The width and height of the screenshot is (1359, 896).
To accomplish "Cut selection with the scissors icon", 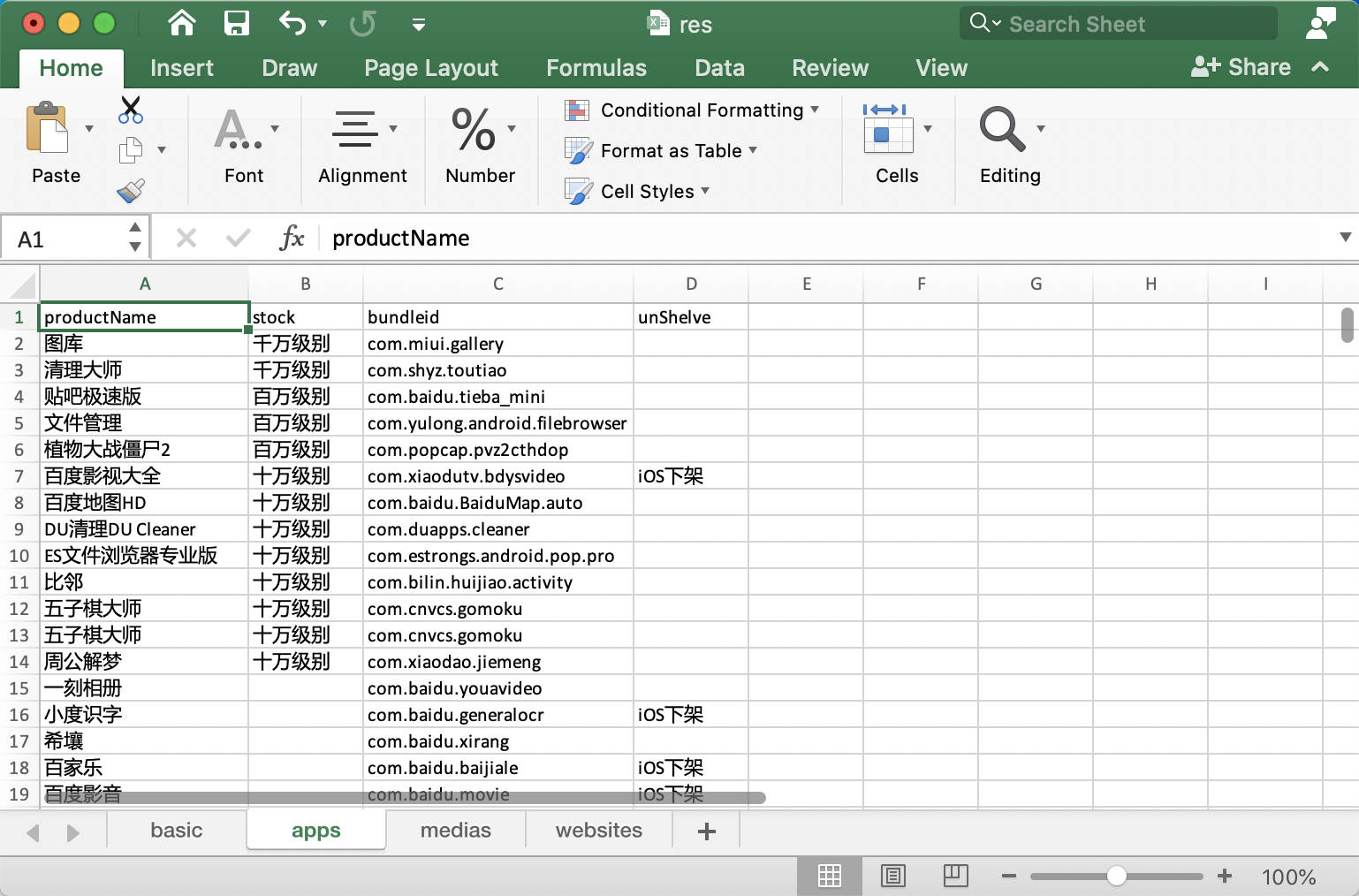I will pos(131,110).
